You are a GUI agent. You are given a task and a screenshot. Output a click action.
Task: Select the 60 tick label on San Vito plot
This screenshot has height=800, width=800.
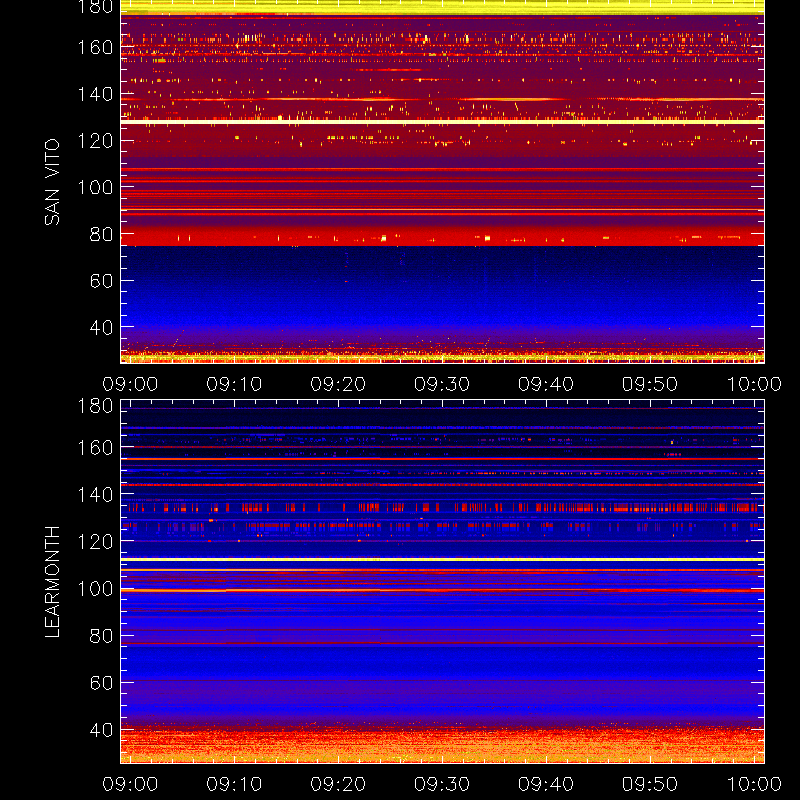coord(101,281)
